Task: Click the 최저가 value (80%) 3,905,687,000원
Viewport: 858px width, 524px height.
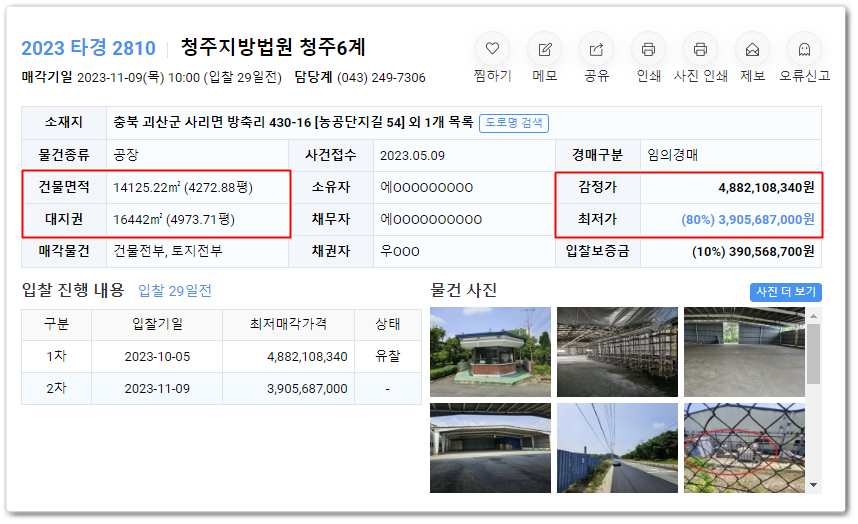Action: 747,220
